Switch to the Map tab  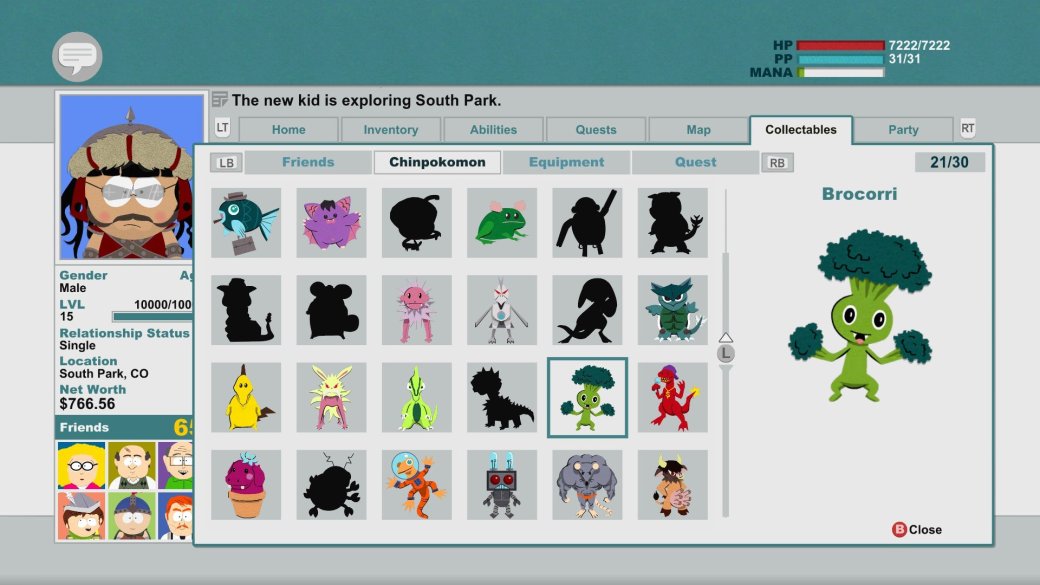click(x=698, y=129)
